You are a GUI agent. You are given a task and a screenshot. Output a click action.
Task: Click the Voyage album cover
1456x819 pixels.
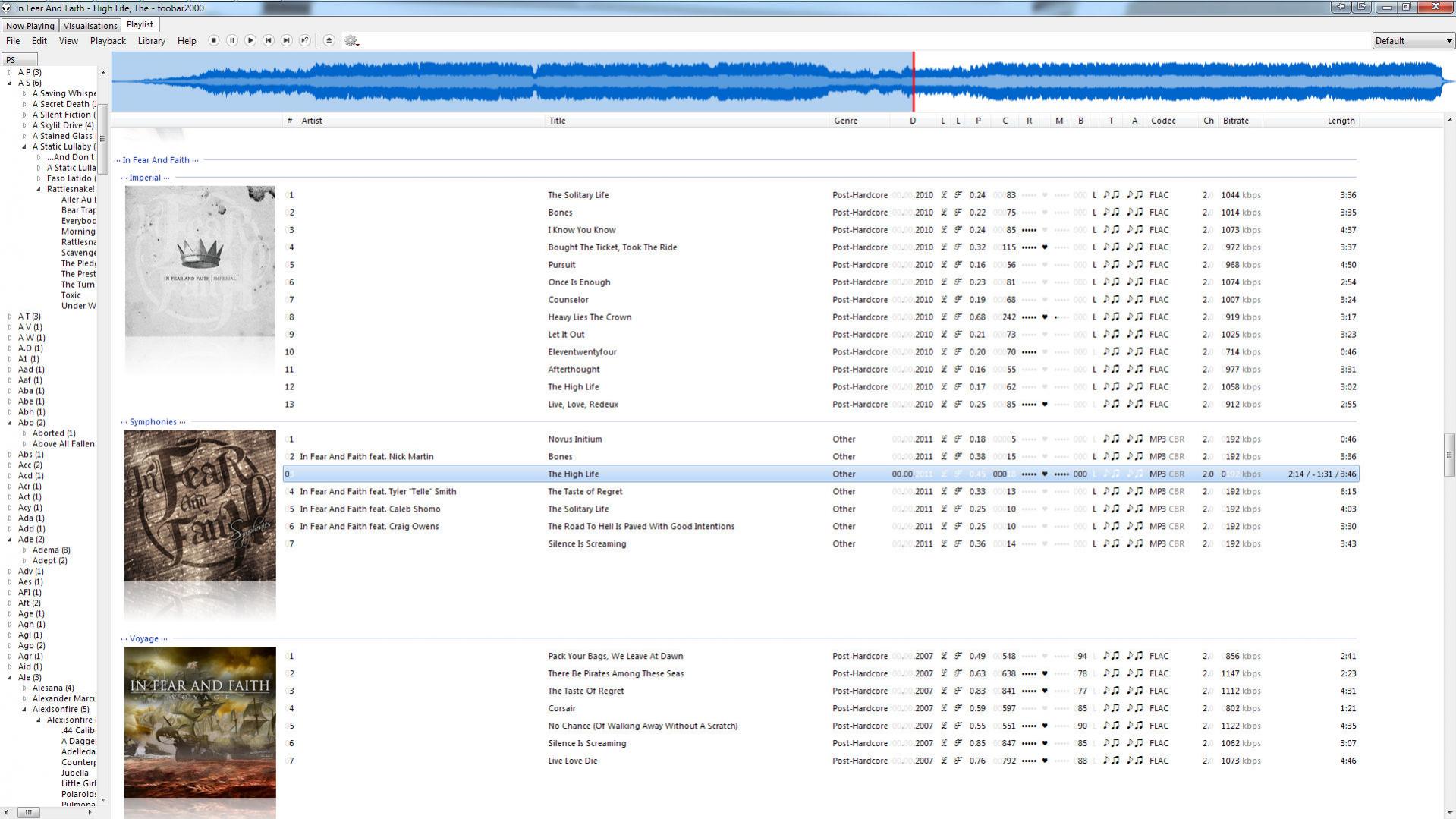tap(200, 722)
